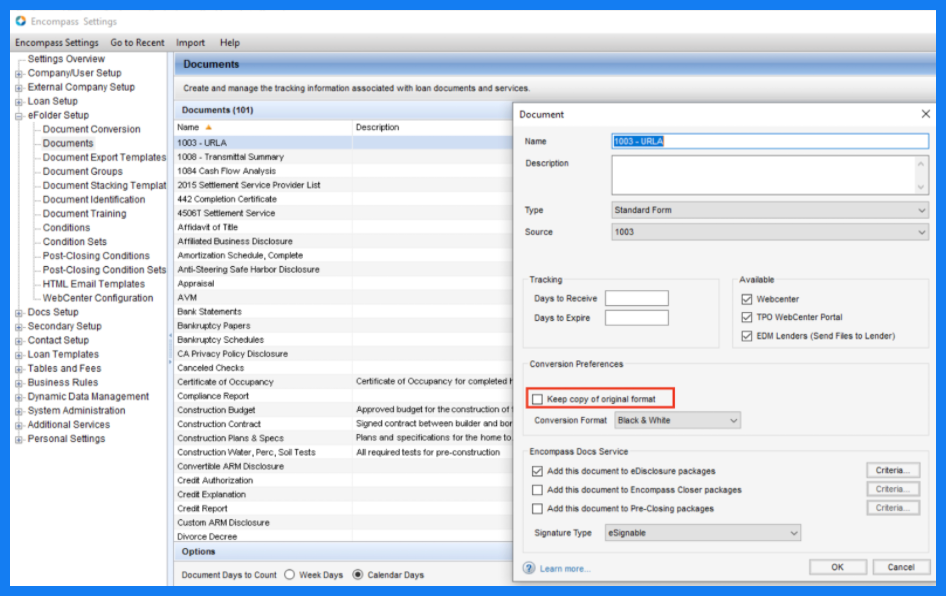946x596 pixels.
Task: Expand the Docs Setup tree node
Action: pos(19,312)
